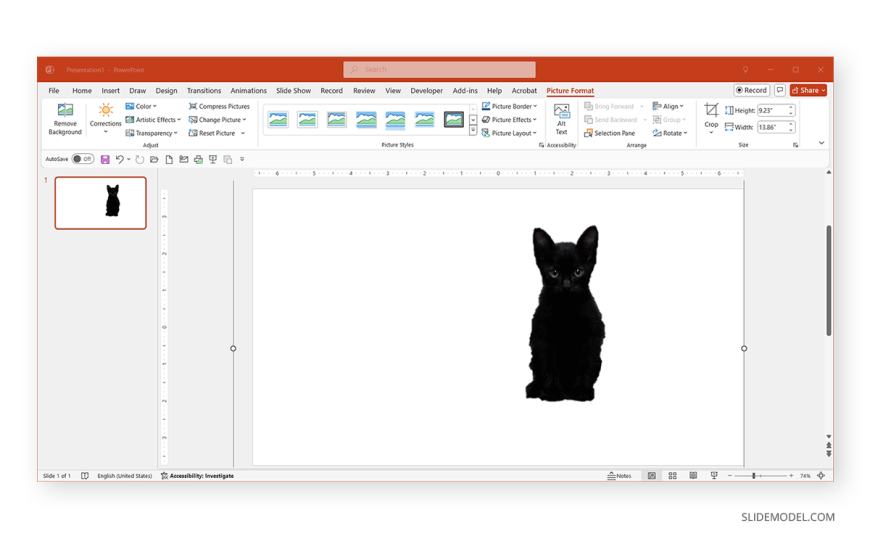Click the Redo icon
The image size is (870, 539).
[x=140, y=159]
